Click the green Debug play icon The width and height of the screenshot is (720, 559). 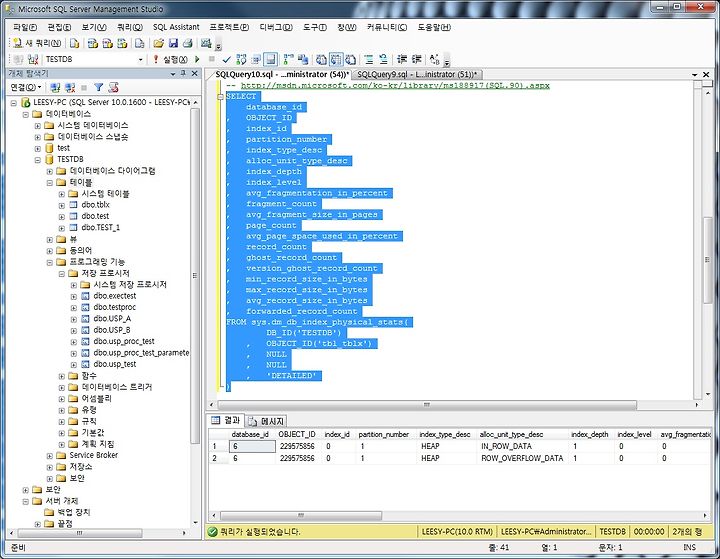point(197,59)
